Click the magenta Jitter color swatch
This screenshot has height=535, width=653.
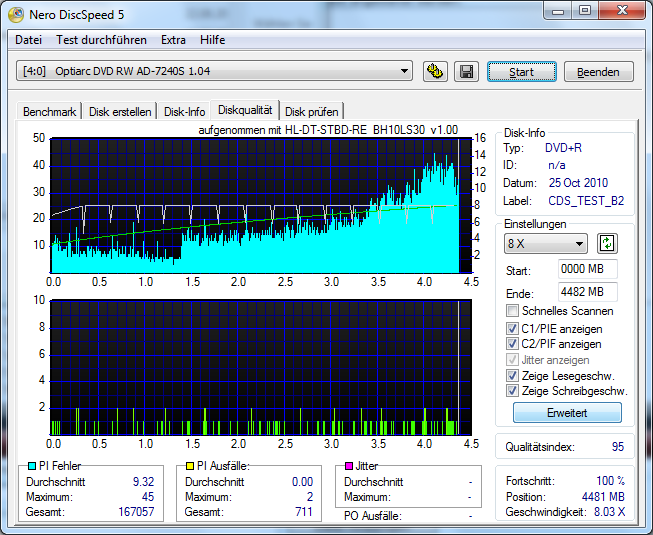[349, 466]
